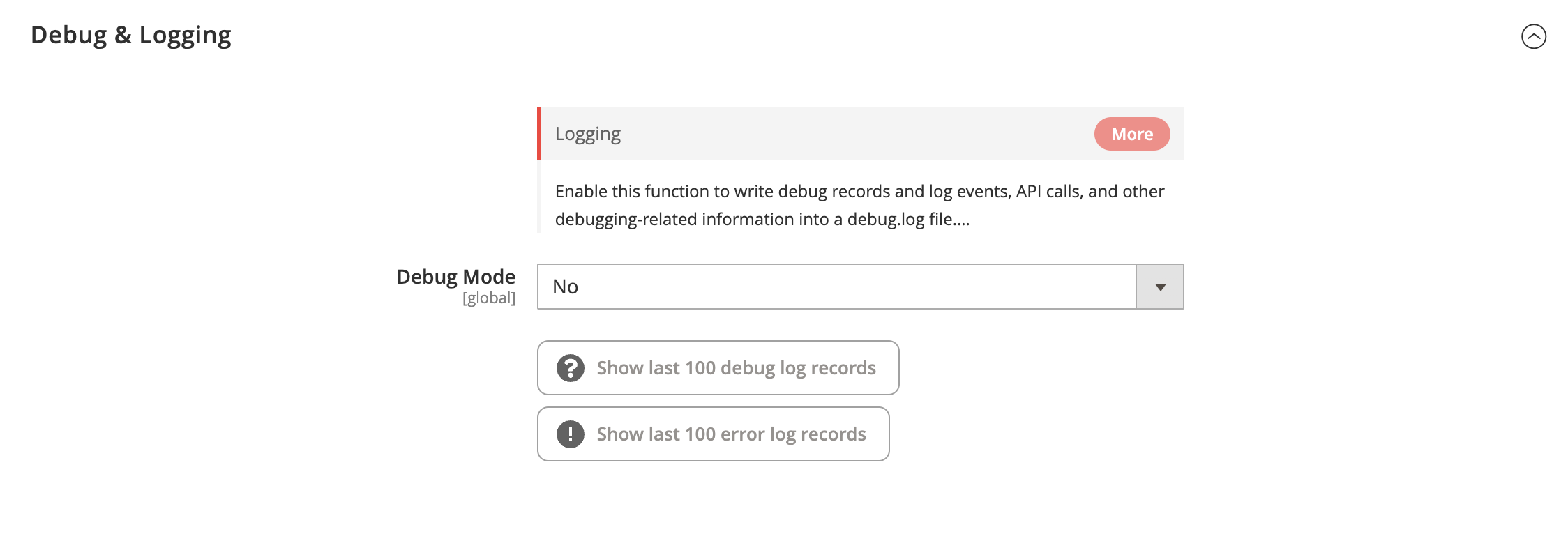Click the word 'debug' in debug log button

tap(748, 368)
